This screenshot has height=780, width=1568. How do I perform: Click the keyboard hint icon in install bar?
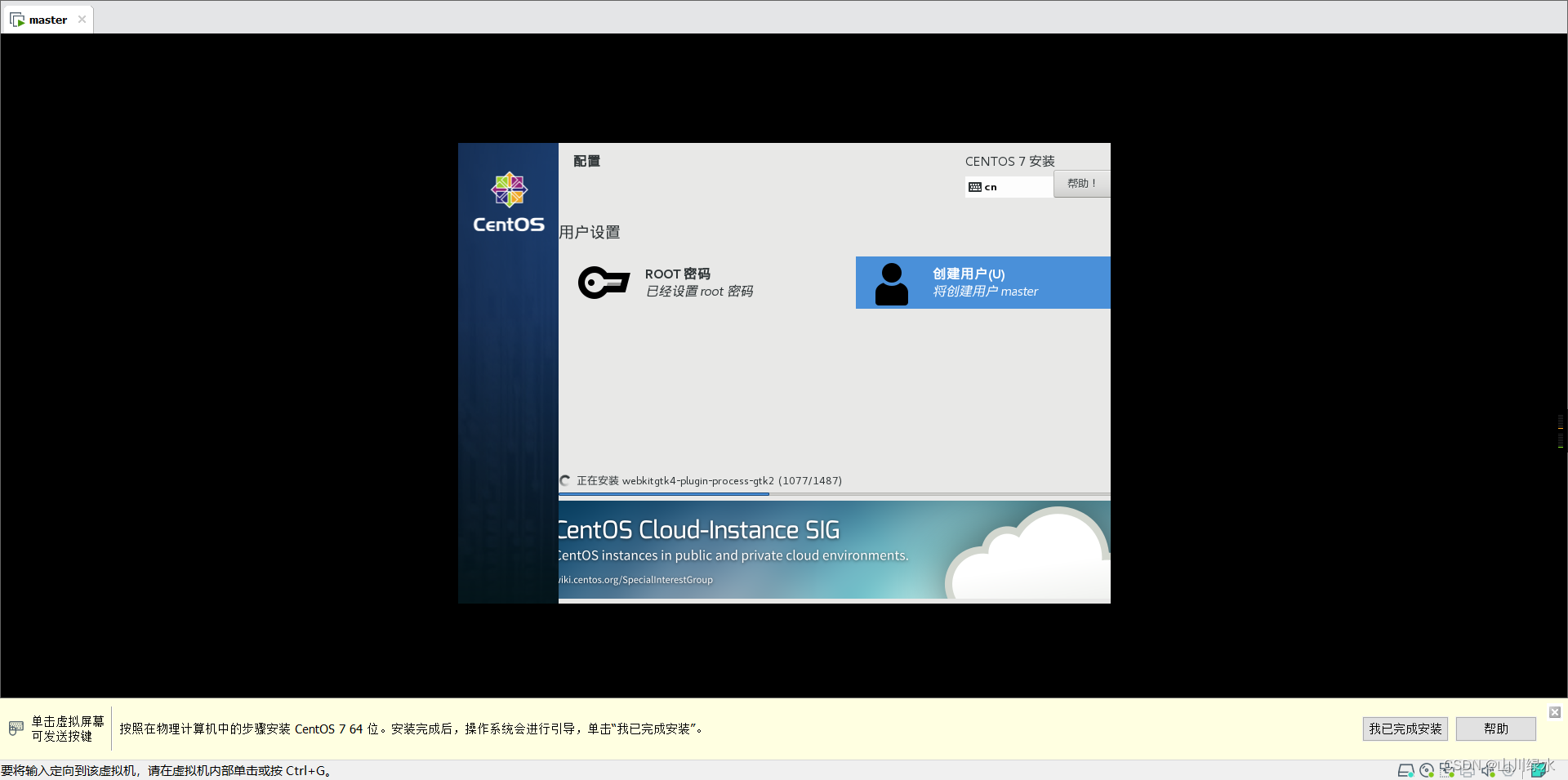click(x=16, y=728)
